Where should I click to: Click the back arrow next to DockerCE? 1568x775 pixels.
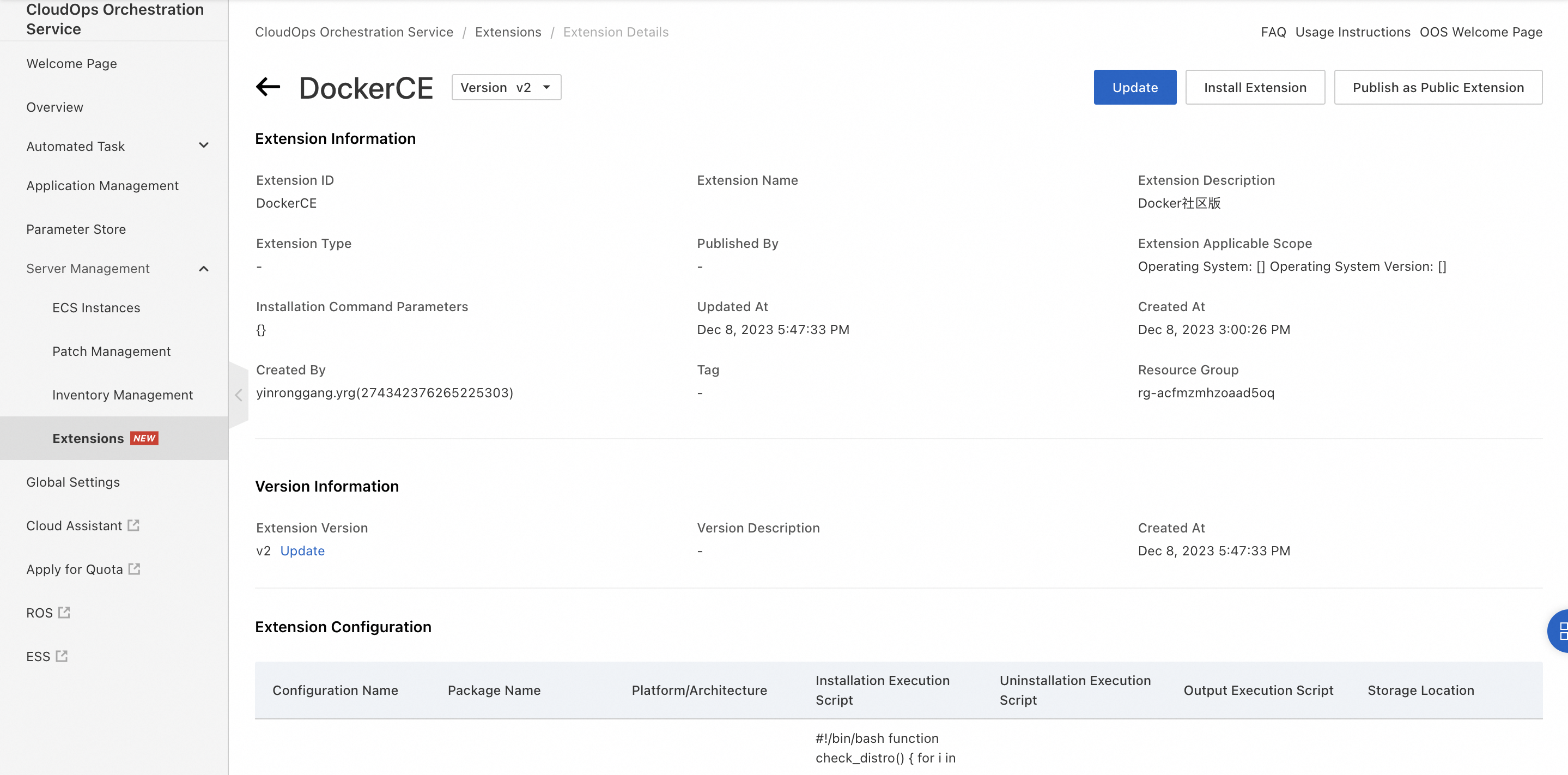[268, 87]
